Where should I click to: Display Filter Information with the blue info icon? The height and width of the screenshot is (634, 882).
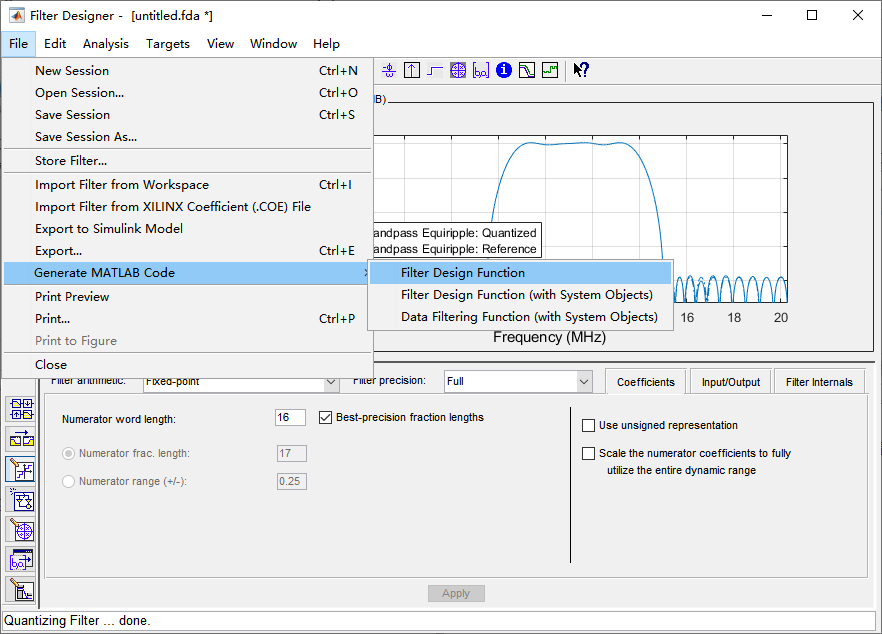(x=504, y=70)
